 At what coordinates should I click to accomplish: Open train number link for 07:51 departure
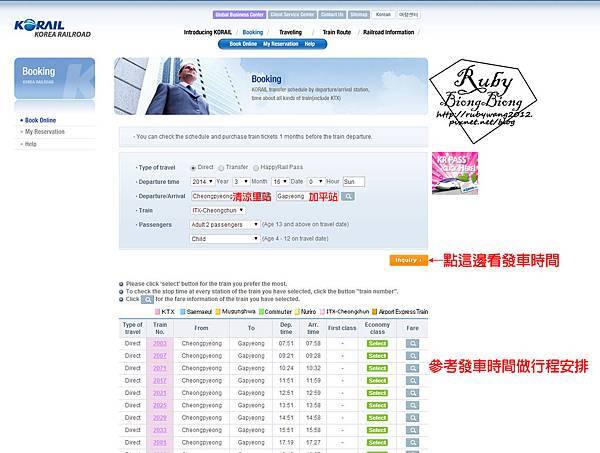click(160, 344)
